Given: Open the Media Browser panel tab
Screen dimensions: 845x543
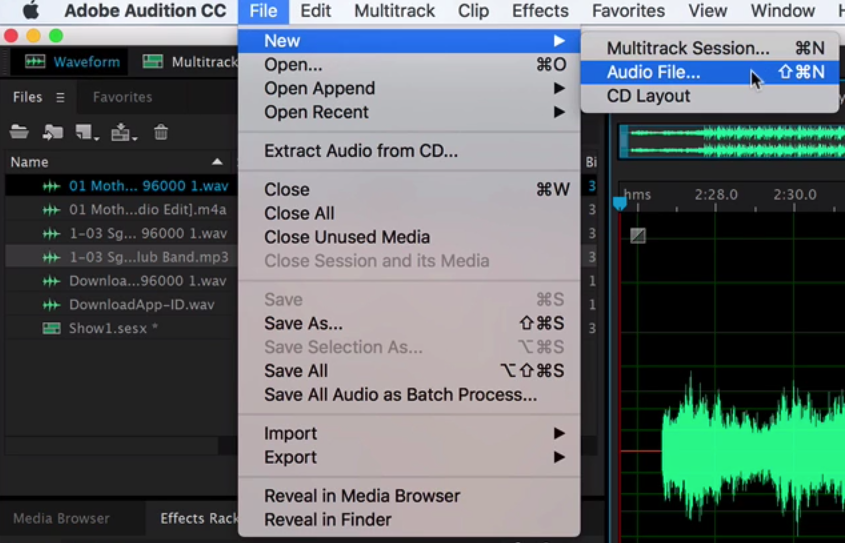Looking at the screenshot, I should 61,518.
